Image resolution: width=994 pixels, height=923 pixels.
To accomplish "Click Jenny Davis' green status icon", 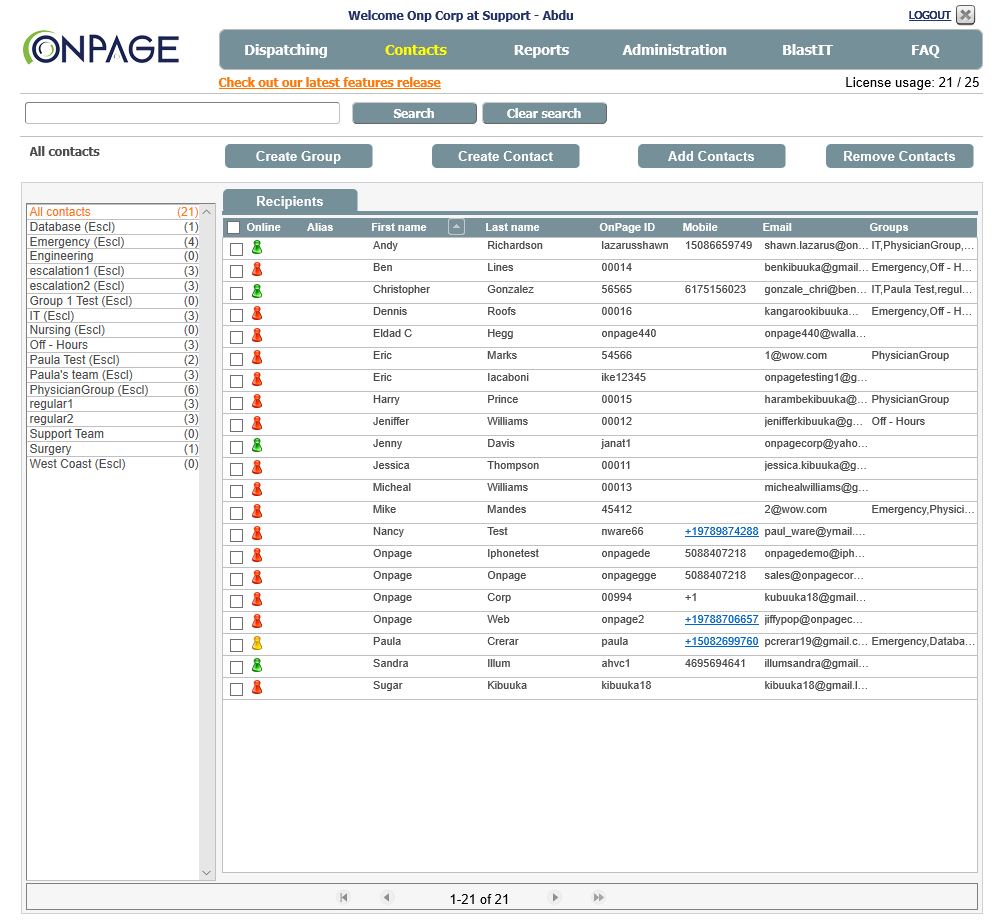I will 257,445.
